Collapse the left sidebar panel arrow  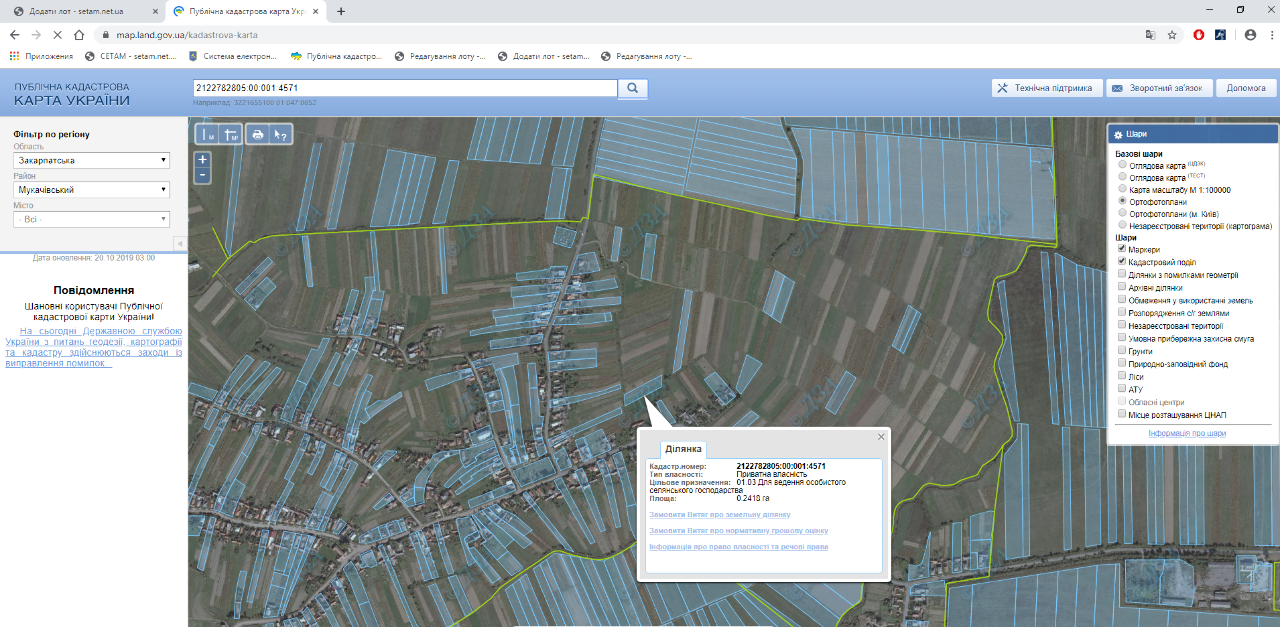tap(180, 244)
